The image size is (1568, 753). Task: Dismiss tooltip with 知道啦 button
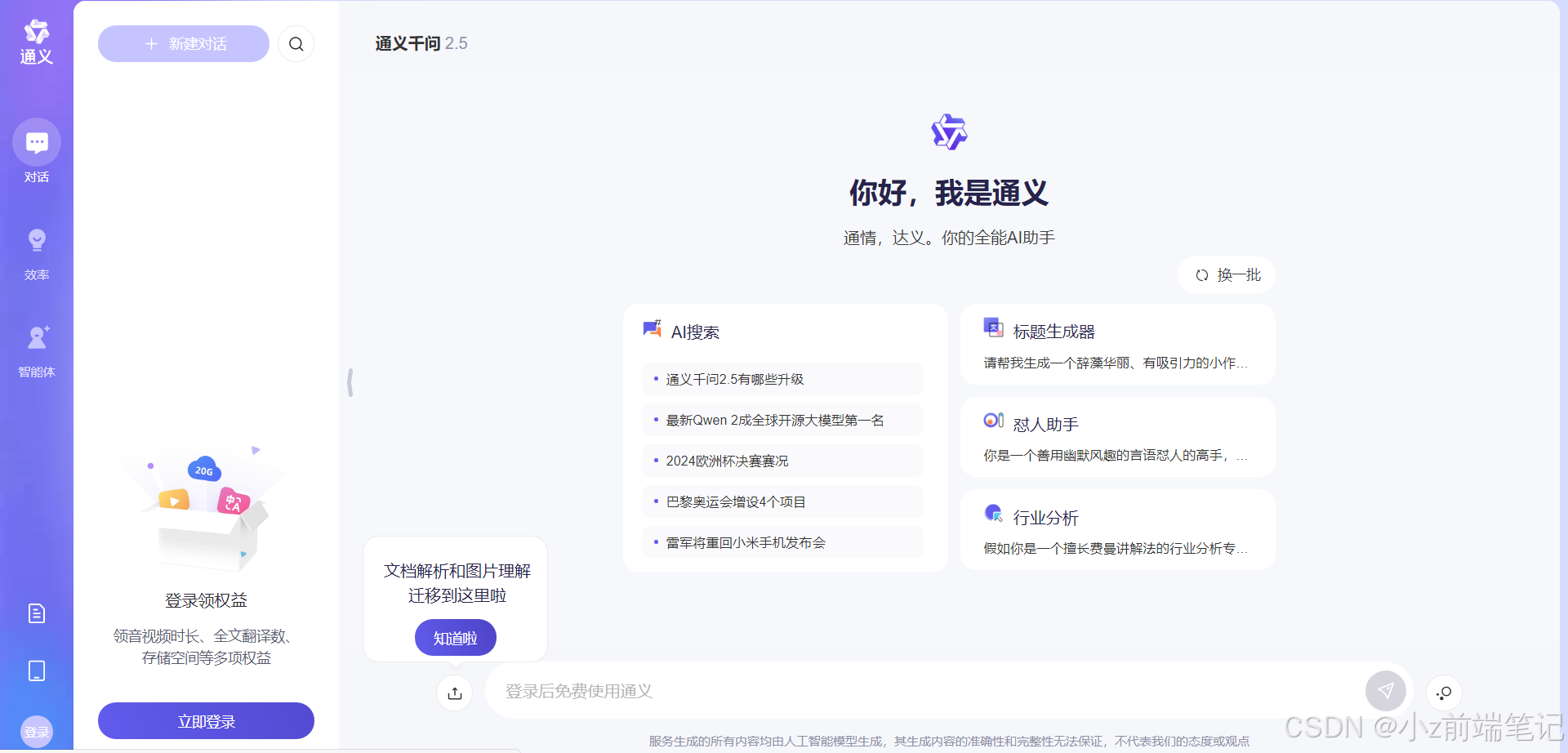pyautogui.click(x=455, y=638)
